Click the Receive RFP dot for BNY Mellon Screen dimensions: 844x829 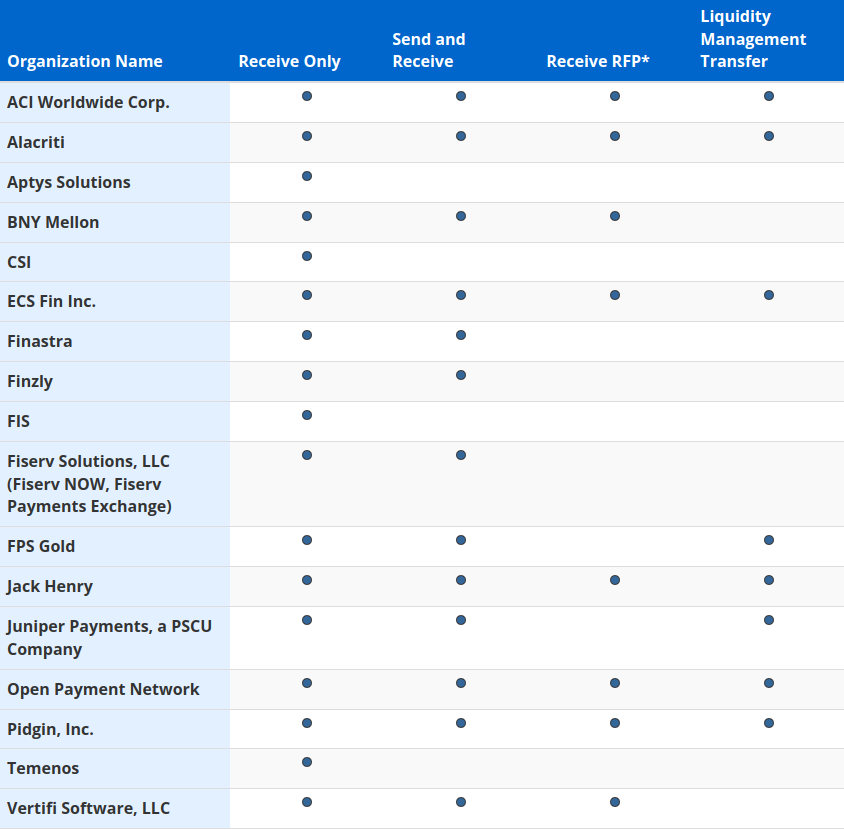pyautogui.click(x=615, y=216)
